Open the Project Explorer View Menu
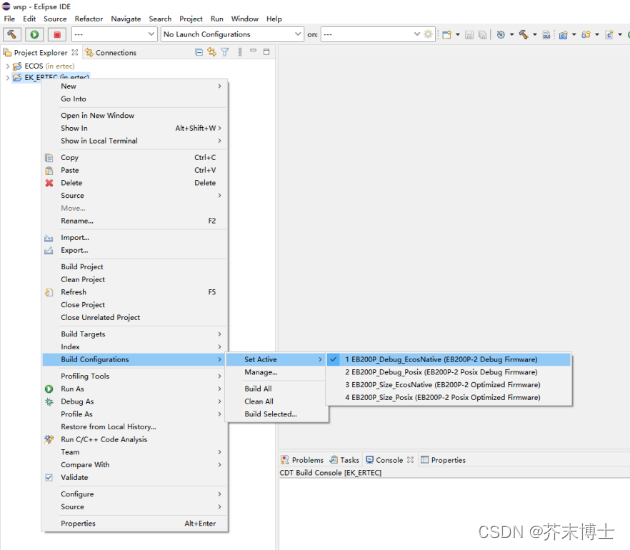This screenshot has height=550, width=630. coord(240,52)
